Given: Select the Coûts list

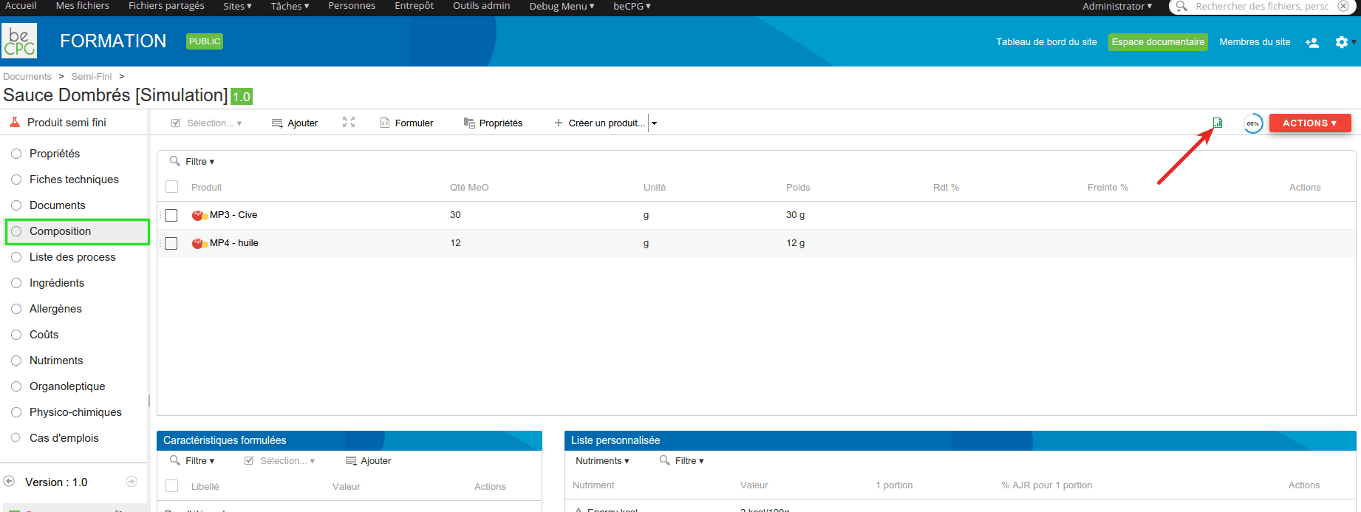Looking at the screenshot, I should pyautogui.click(x=44, y=335).
